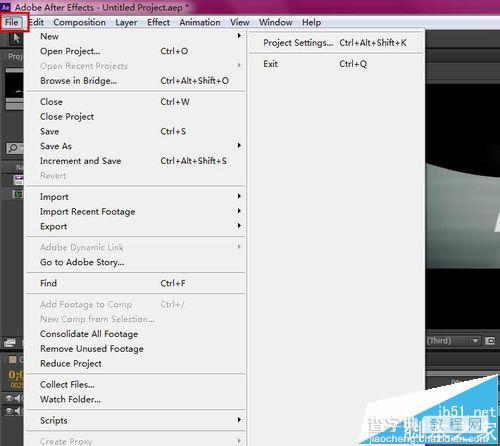Open Project Settings...
This screenshot has width=500, height=446.
click(x=336, y=43)
